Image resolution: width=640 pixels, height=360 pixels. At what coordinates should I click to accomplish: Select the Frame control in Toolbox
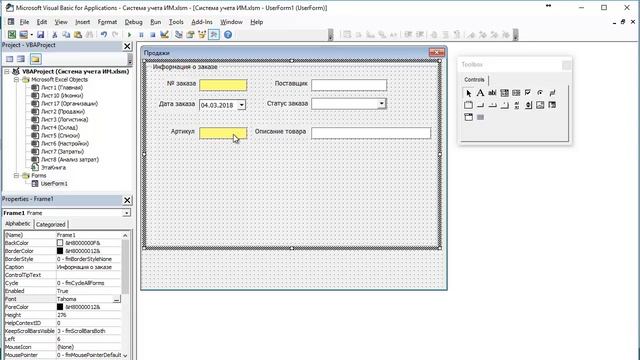pyautogui.click(x=468, y=105)
